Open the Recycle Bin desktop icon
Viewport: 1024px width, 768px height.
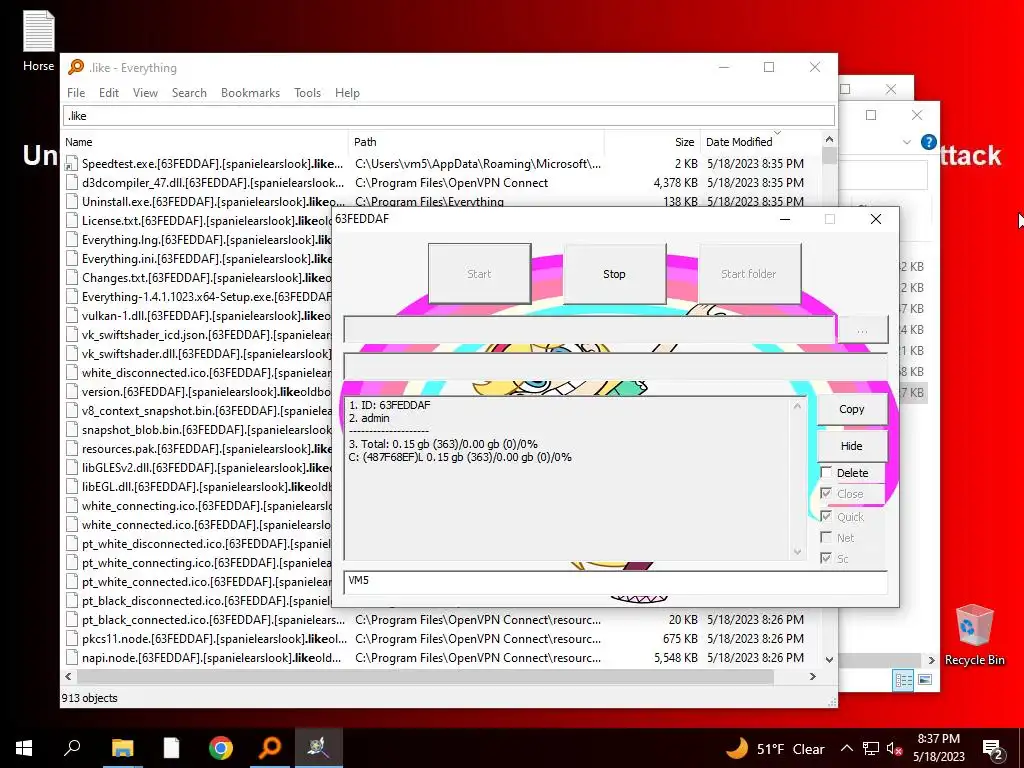[x=974, y=635]
